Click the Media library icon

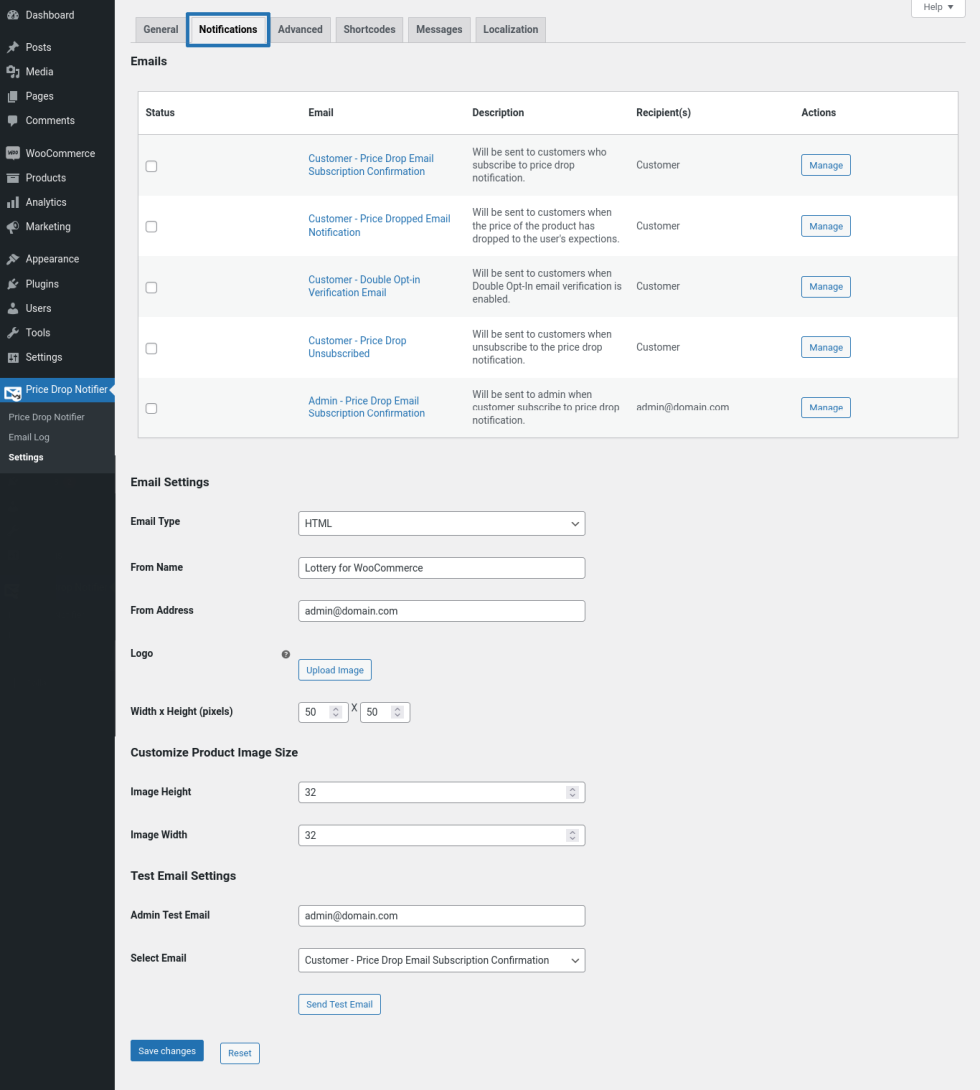pyautogui.click(x=13, y=72)
